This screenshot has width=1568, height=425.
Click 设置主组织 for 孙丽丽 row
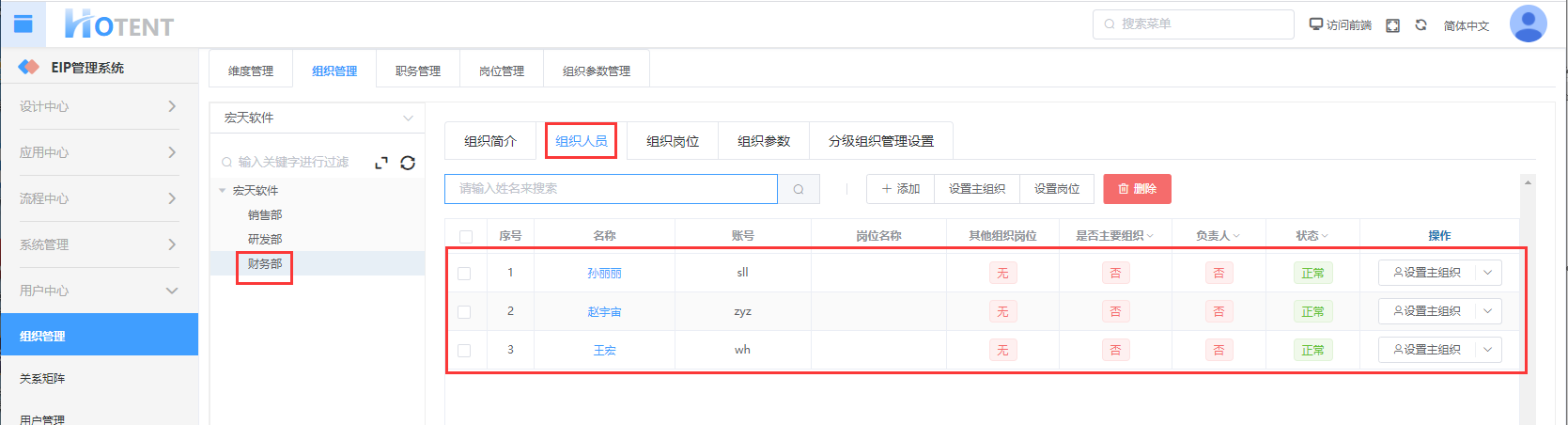click(1427, 273)
